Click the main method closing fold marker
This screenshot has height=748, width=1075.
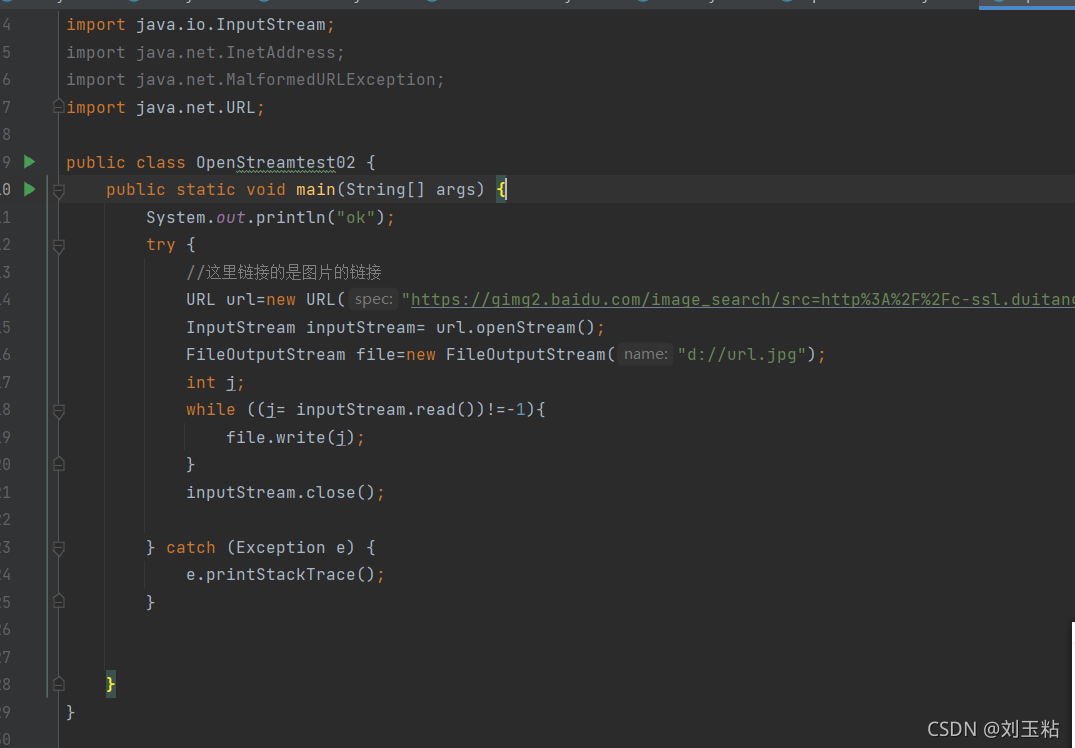click(59, 684)
